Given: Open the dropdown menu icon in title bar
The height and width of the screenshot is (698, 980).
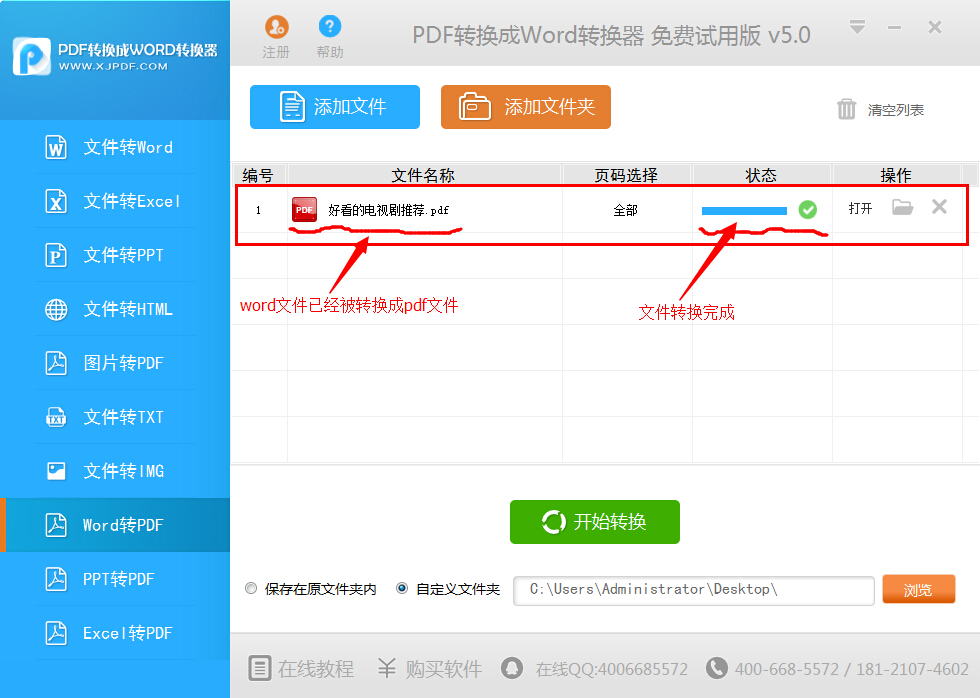Looking at the screenshot, I should [x=857, y=27].
